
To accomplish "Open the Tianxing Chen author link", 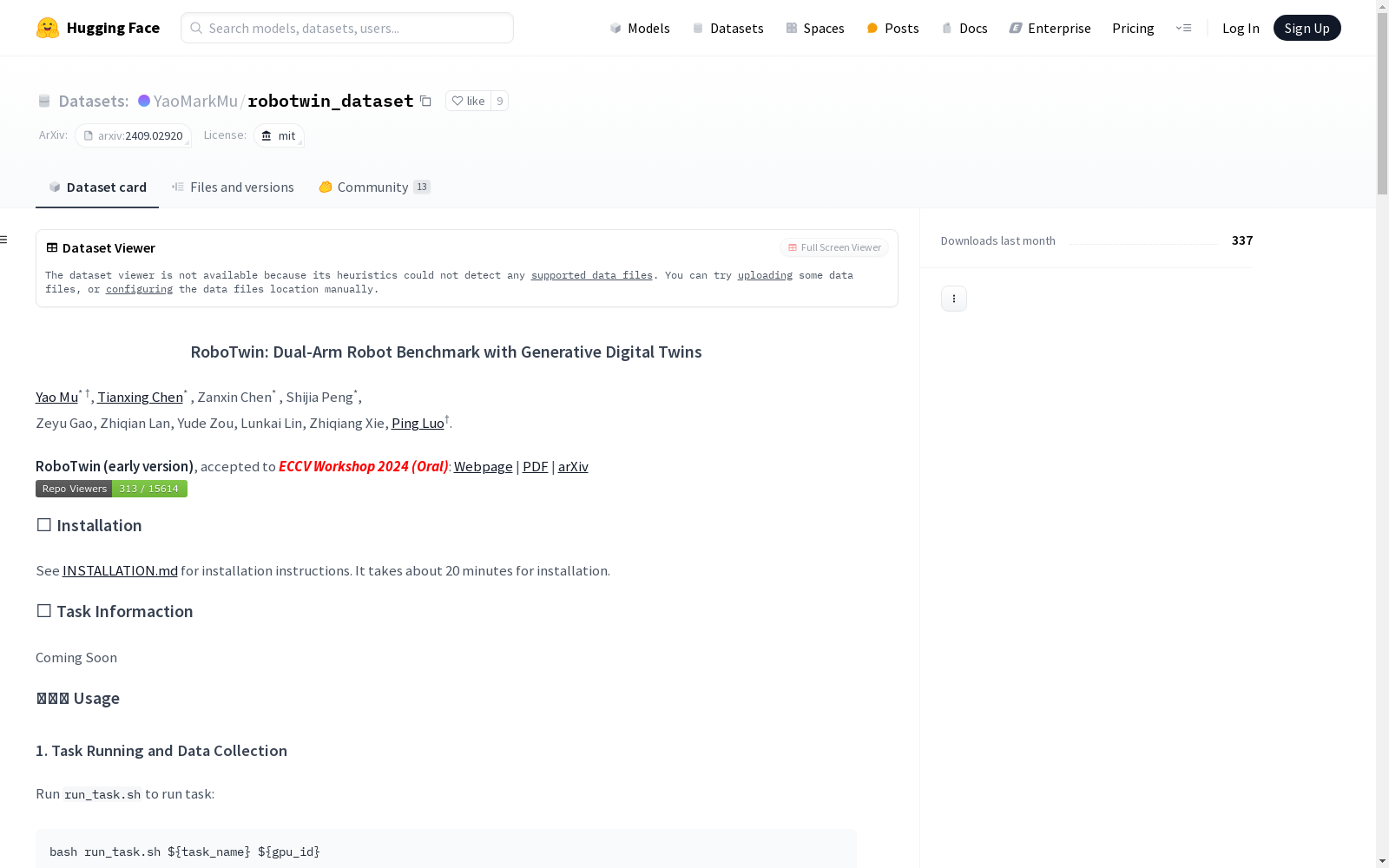I will 140,397.
